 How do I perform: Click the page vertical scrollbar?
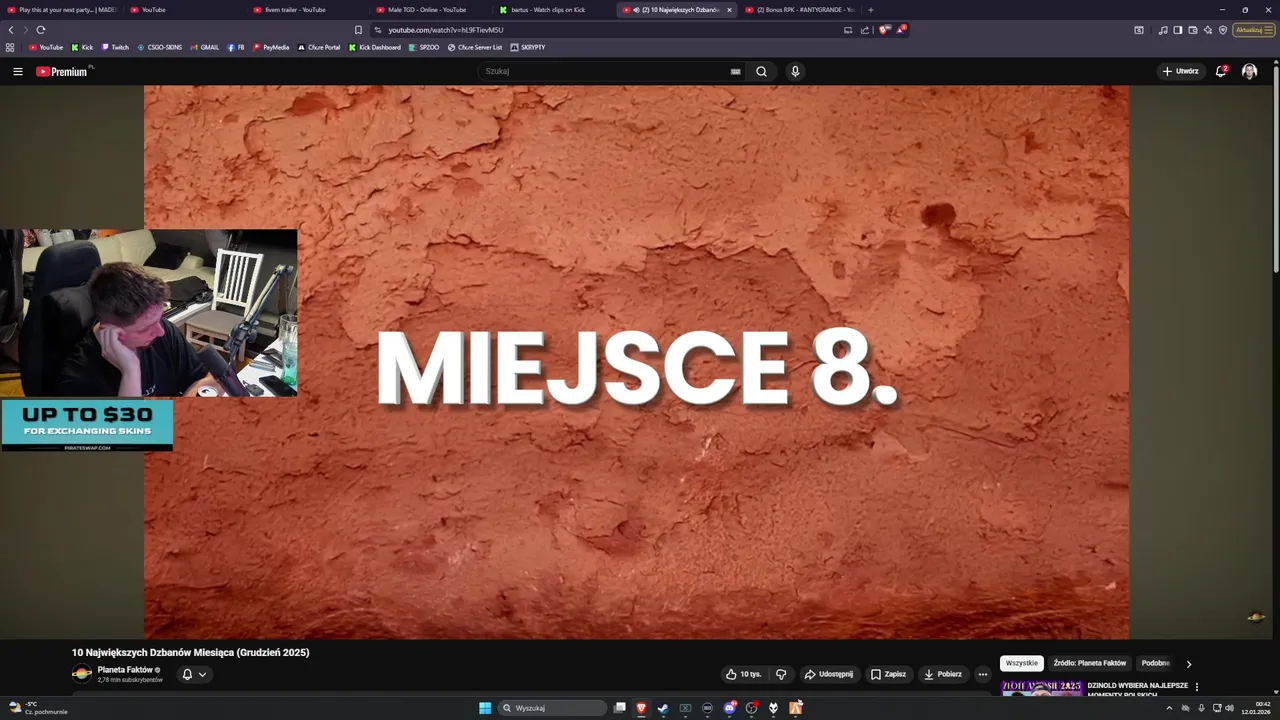pyautogui.click(x=1275, y=170)
